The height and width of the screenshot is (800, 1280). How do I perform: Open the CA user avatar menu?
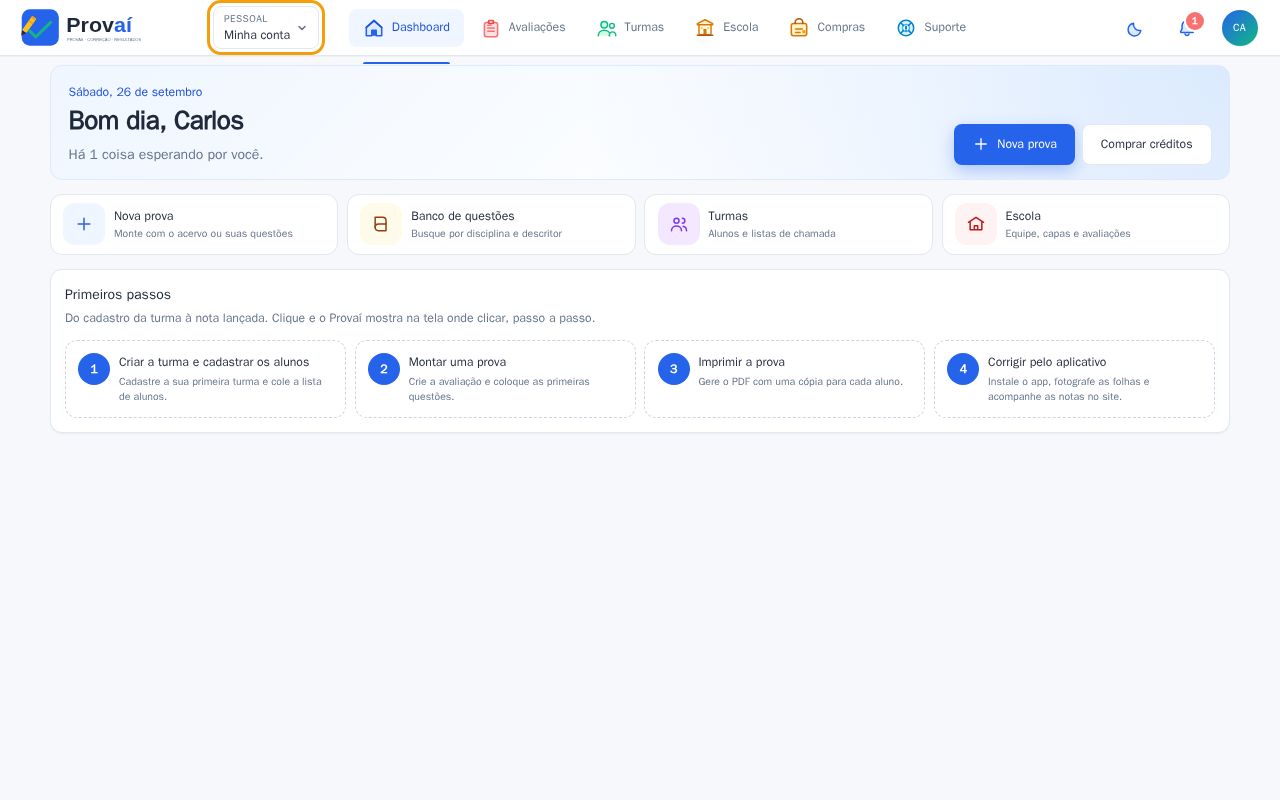click(1240, 28)
